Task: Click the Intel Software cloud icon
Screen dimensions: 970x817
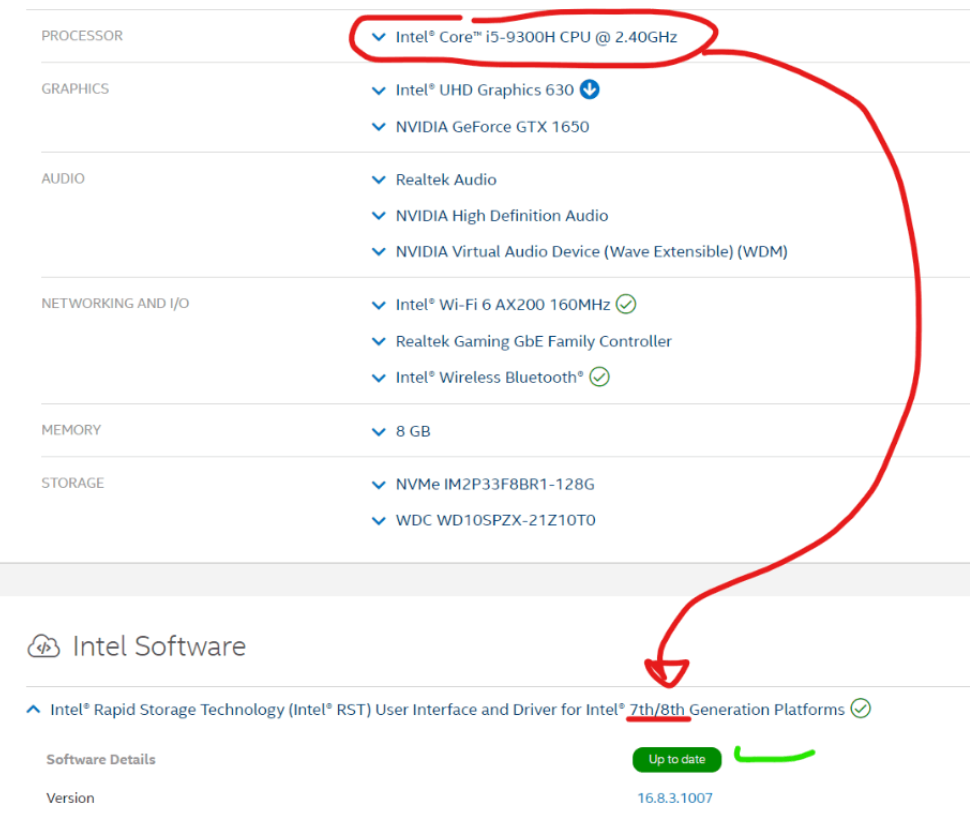Action: coord(44,646)
